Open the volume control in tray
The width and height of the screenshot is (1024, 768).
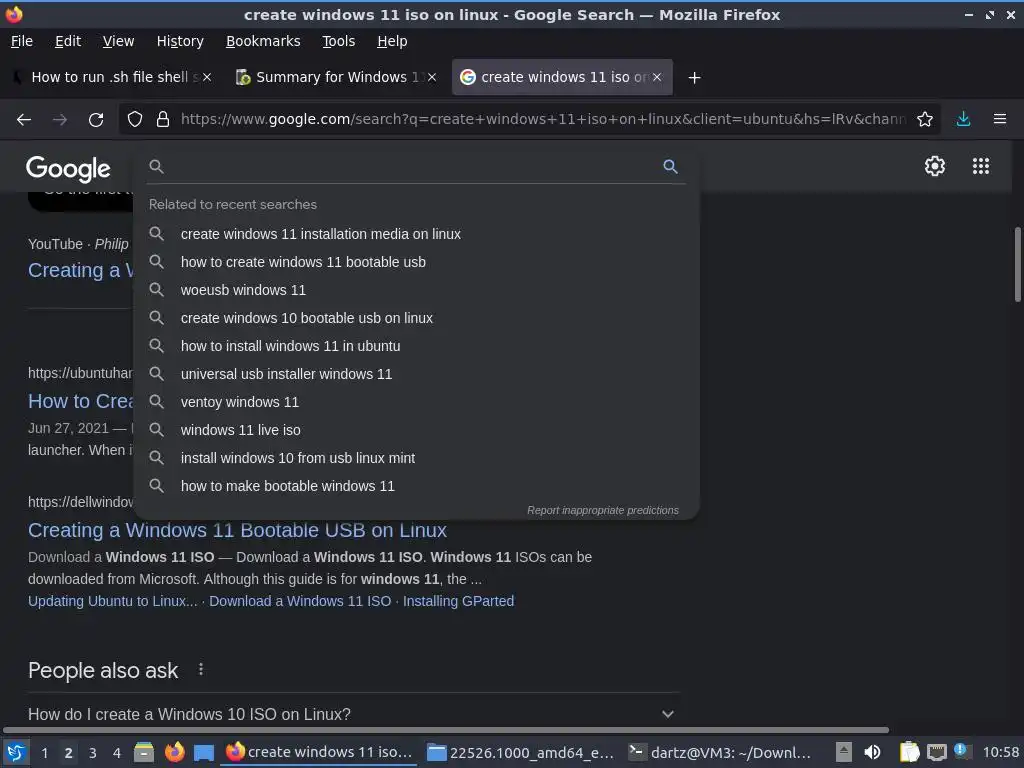click(872, 752)
